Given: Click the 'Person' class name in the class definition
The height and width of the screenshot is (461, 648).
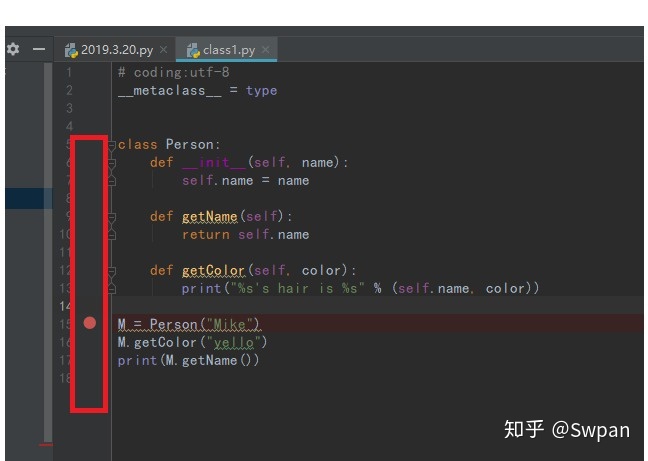Looking at the screenshot, I should pos(190,145).
